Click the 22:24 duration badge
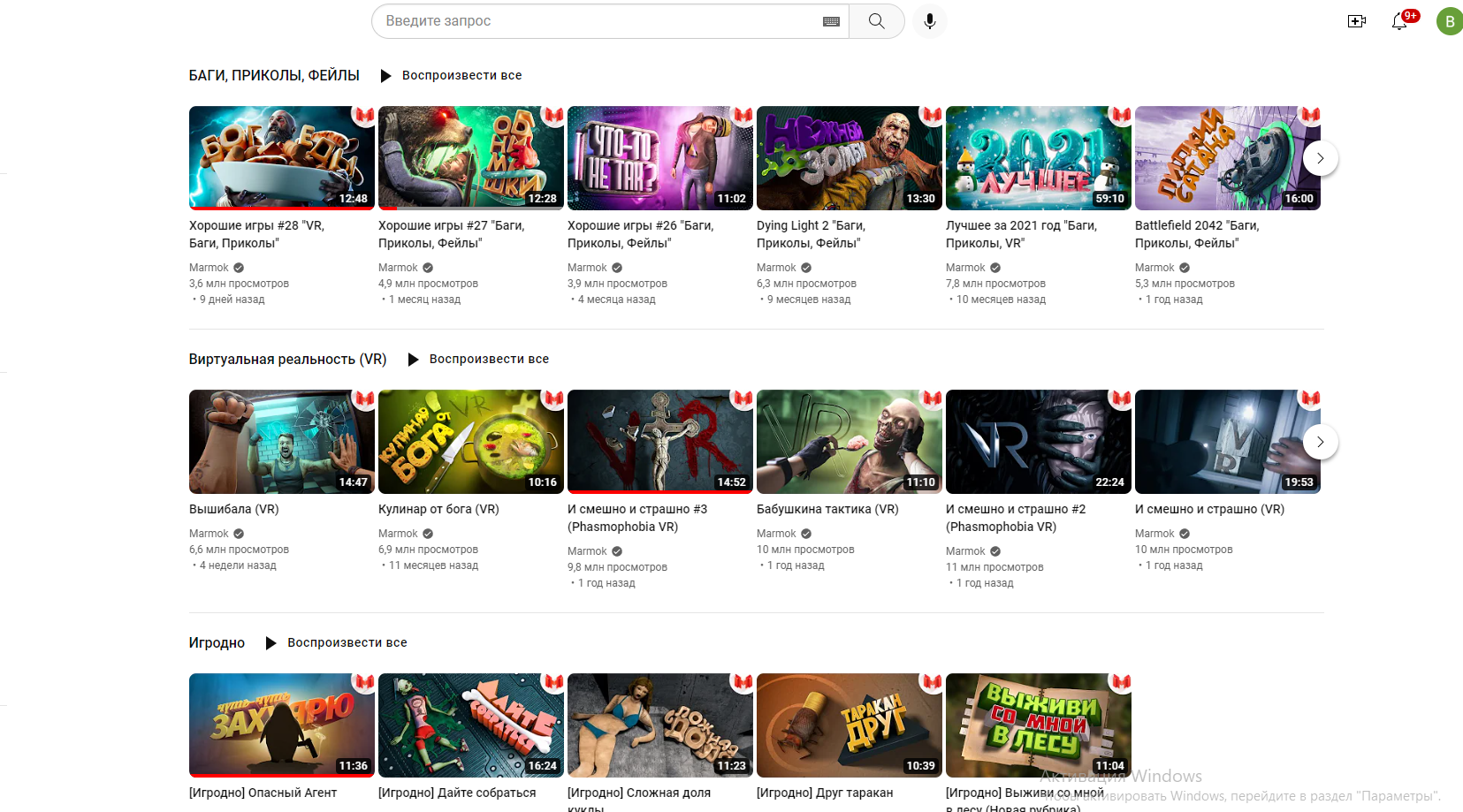The image size is (1463, 812). 1110,482
